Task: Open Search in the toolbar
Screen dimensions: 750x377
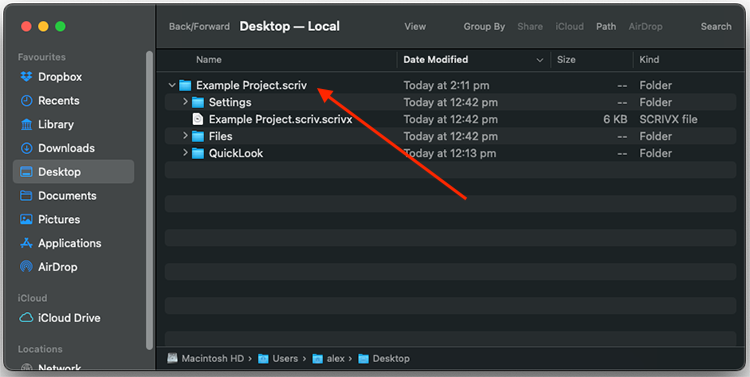Action: [x=716, y=27]
